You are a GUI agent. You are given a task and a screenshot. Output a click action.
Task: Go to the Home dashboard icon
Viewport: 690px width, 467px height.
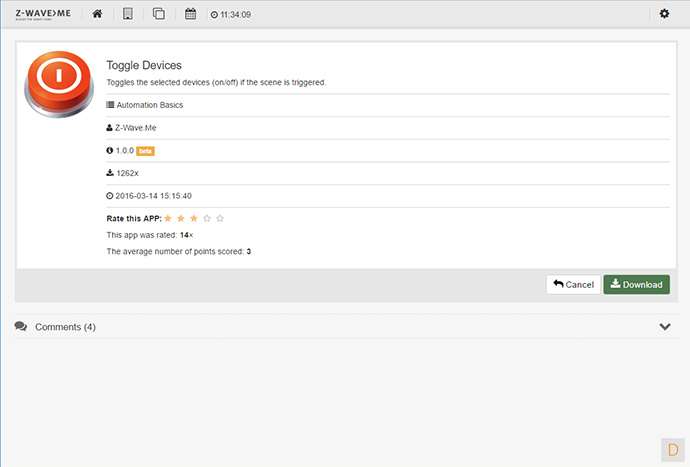coord(97,14)
